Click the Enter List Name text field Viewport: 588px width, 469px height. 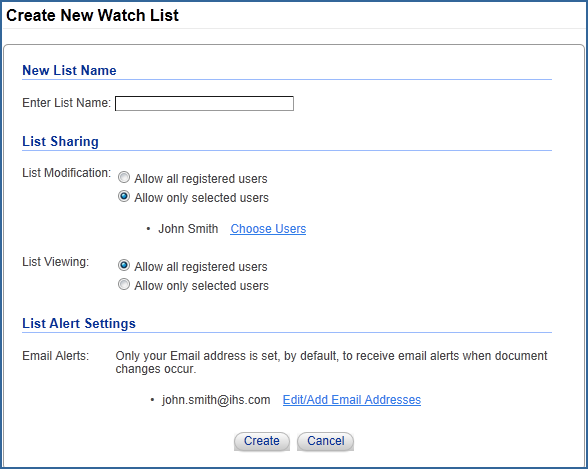[204, 103]
